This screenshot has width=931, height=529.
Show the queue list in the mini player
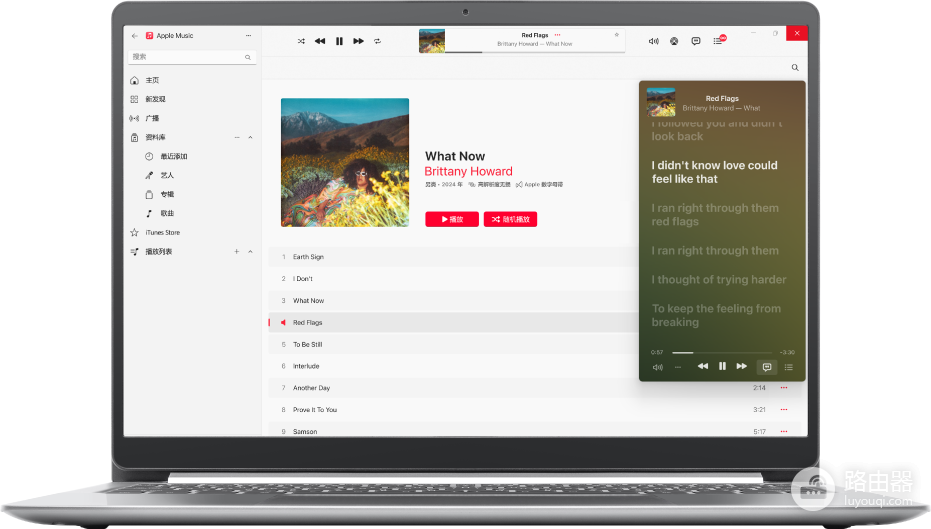[x=788, y=368]
